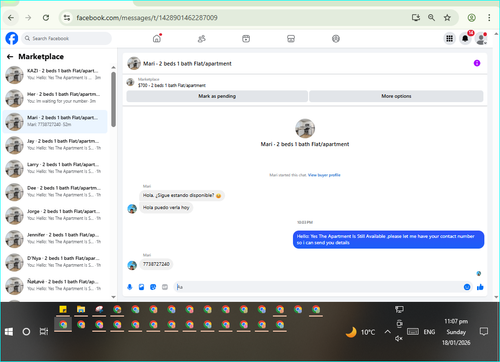
Task: Open the Dee conversation
Action: click(x=55, y=192)
